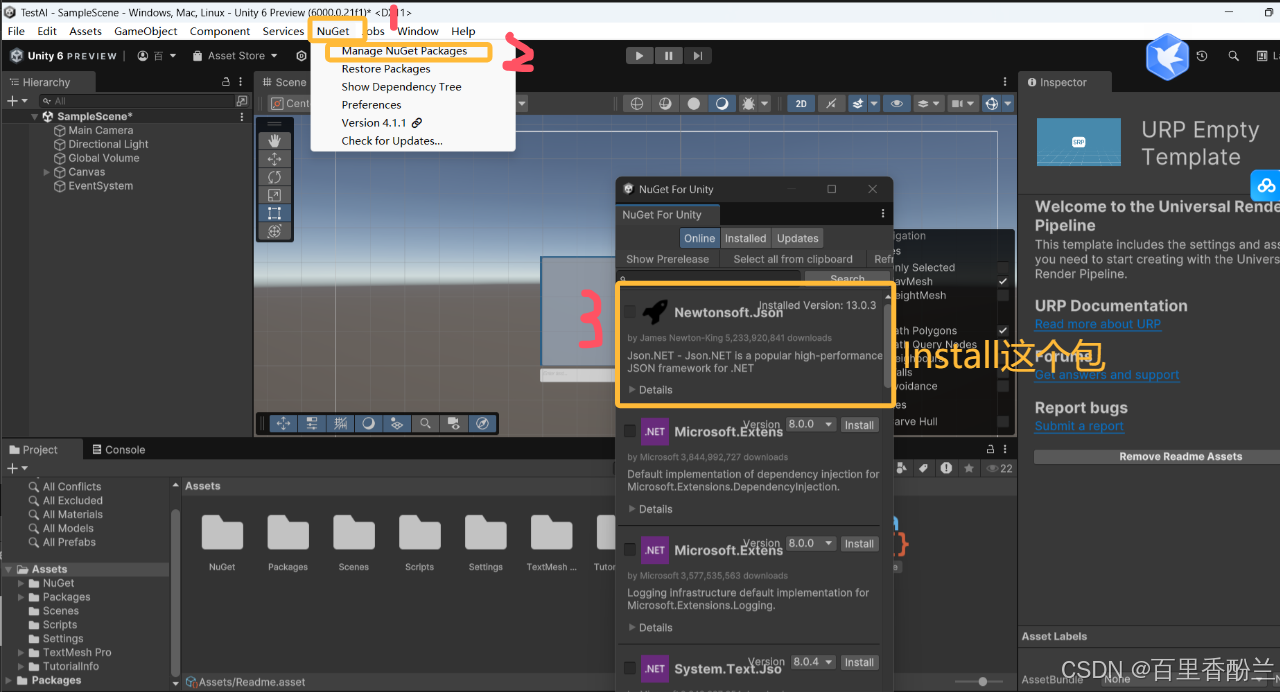The width and height of the screenshot is (1280, 692).
Task: Adjust the asset icon size slider
Action: pos(982,681)
